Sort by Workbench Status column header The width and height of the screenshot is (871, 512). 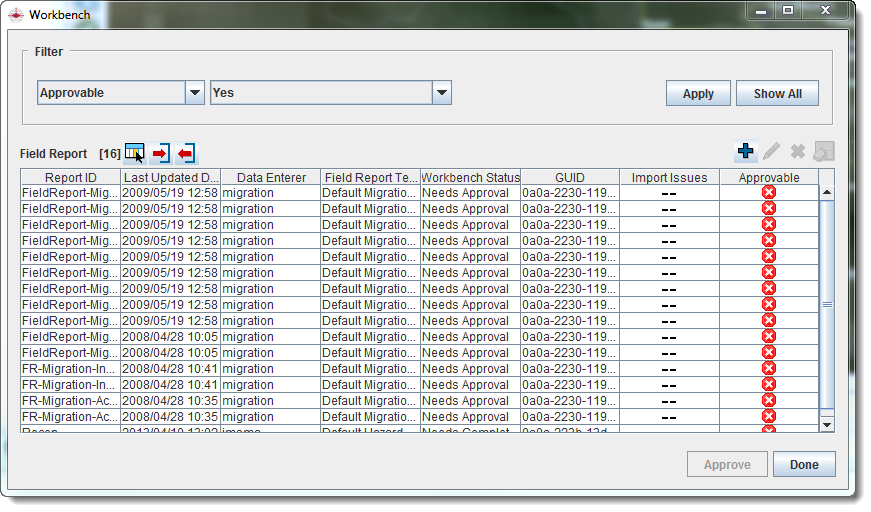coord(470,178)
